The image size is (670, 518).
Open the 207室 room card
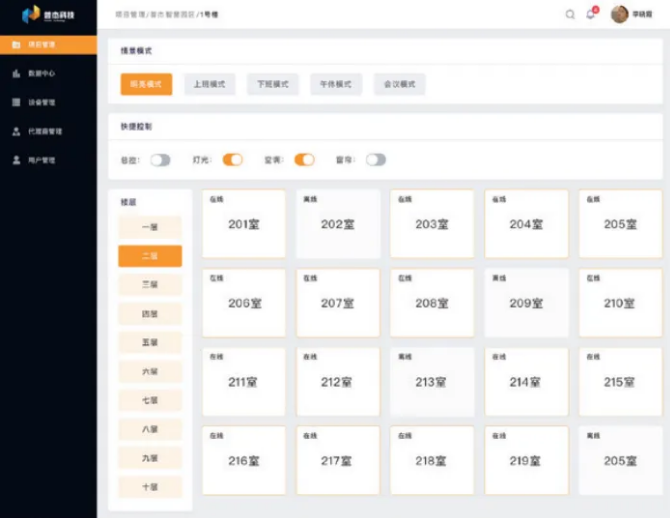coord(338,303)
